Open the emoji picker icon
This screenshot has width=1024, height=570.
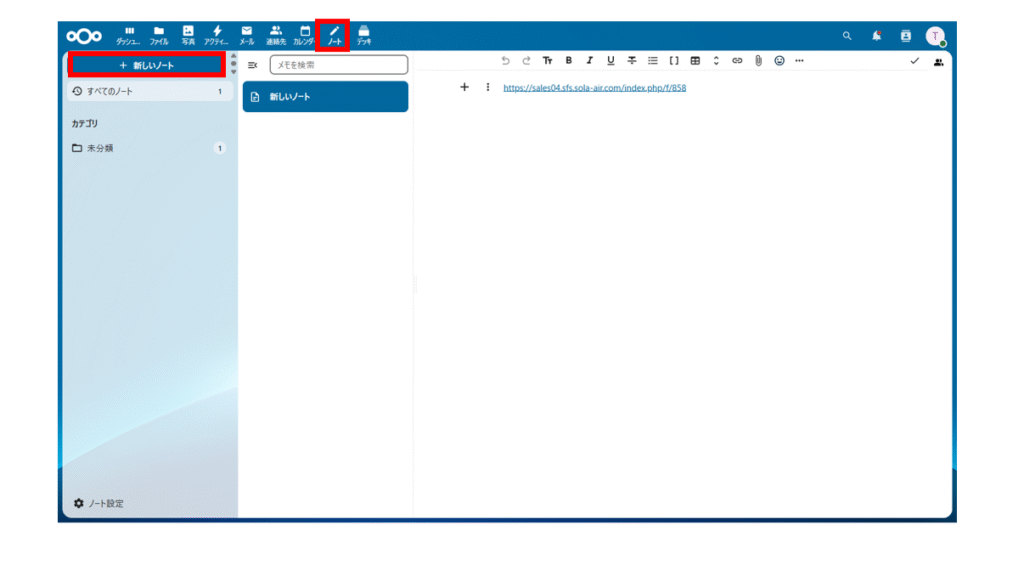pyautogui.click(x=779, y=61)
